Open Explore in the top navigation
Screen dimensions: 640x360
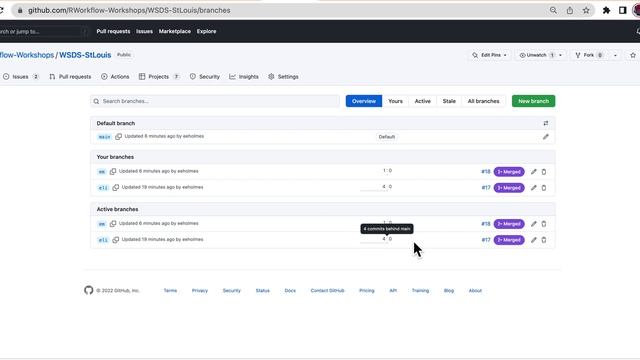[207, 31]
